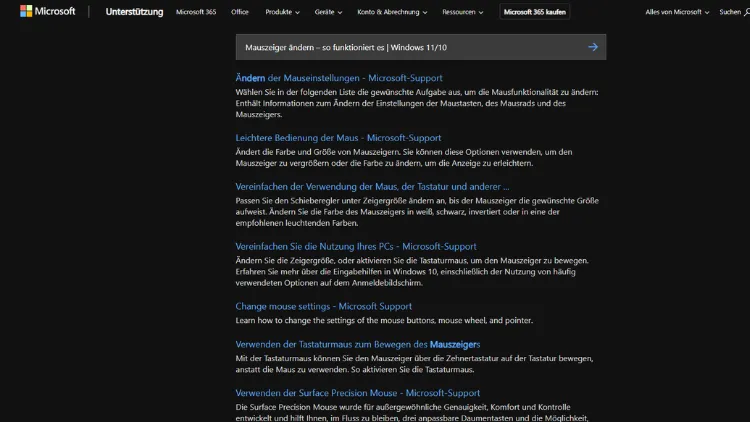Click the Microsoft 365 kaufen button
This screenshot has width=750, height=422.
coord(534,12)
